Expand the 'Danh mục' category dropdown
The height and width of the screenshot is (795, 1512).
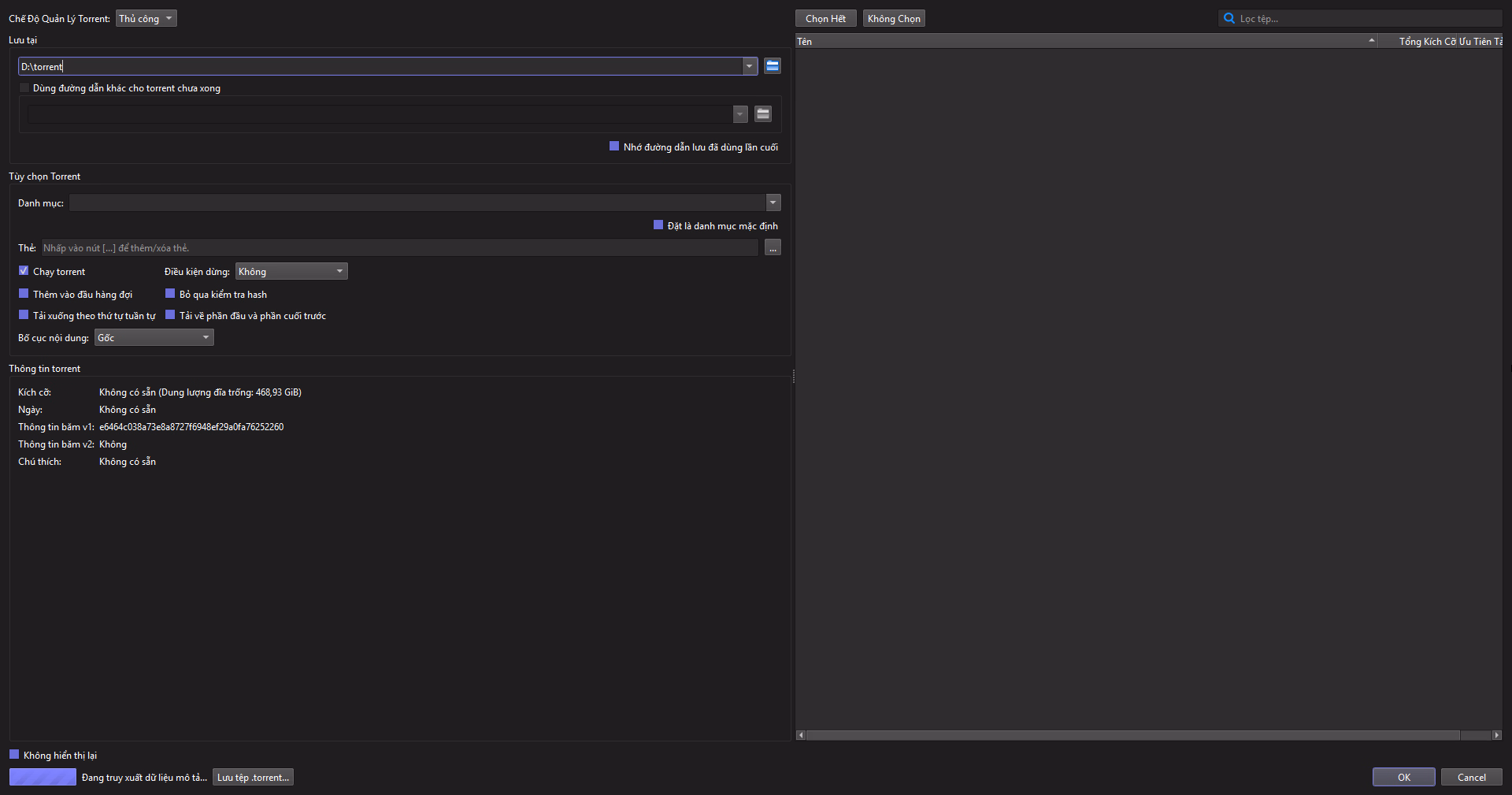pos(773,203)
